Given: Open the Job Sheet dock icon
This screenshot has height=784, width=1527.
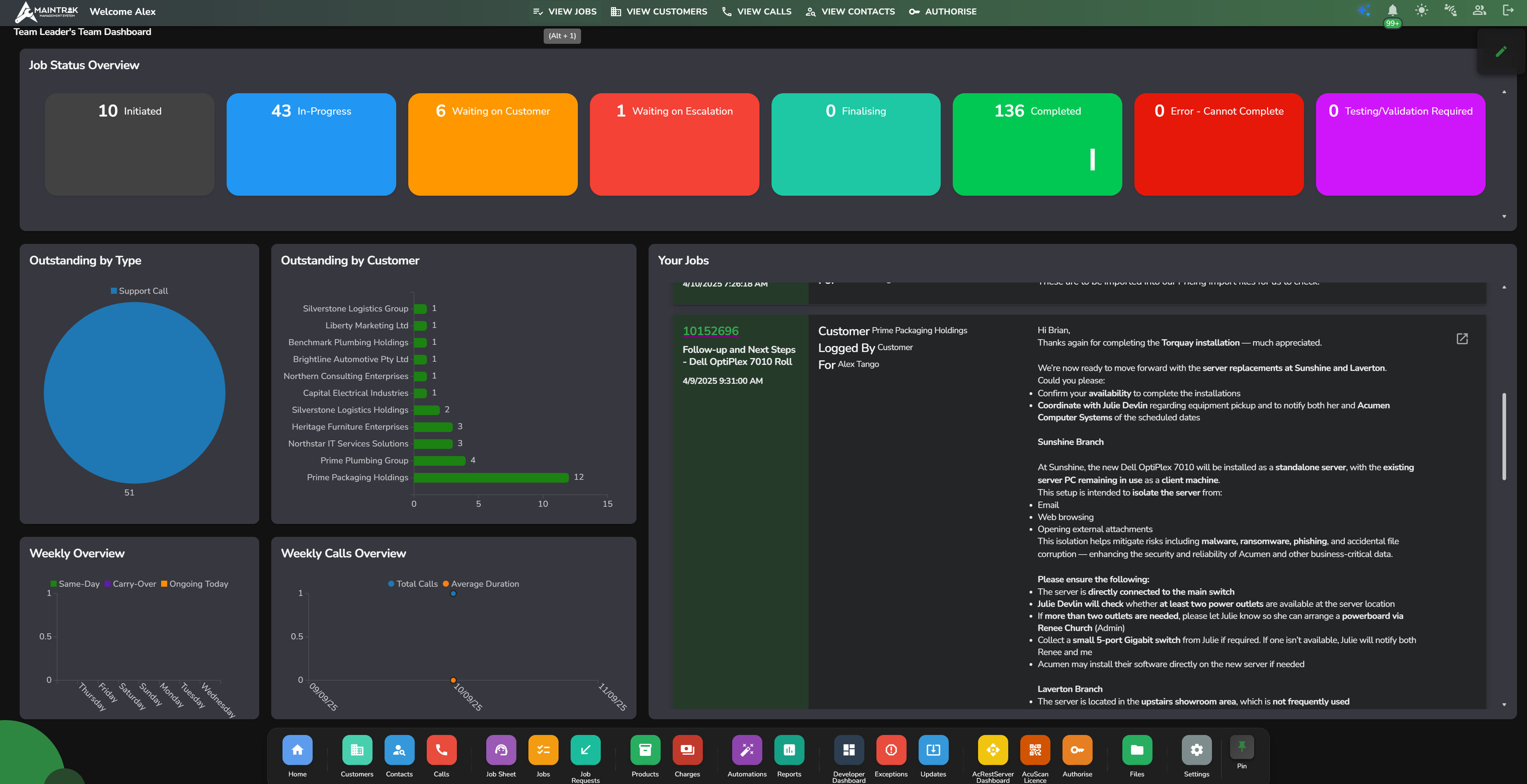Looking at the screenshot, I should (501, 750).
